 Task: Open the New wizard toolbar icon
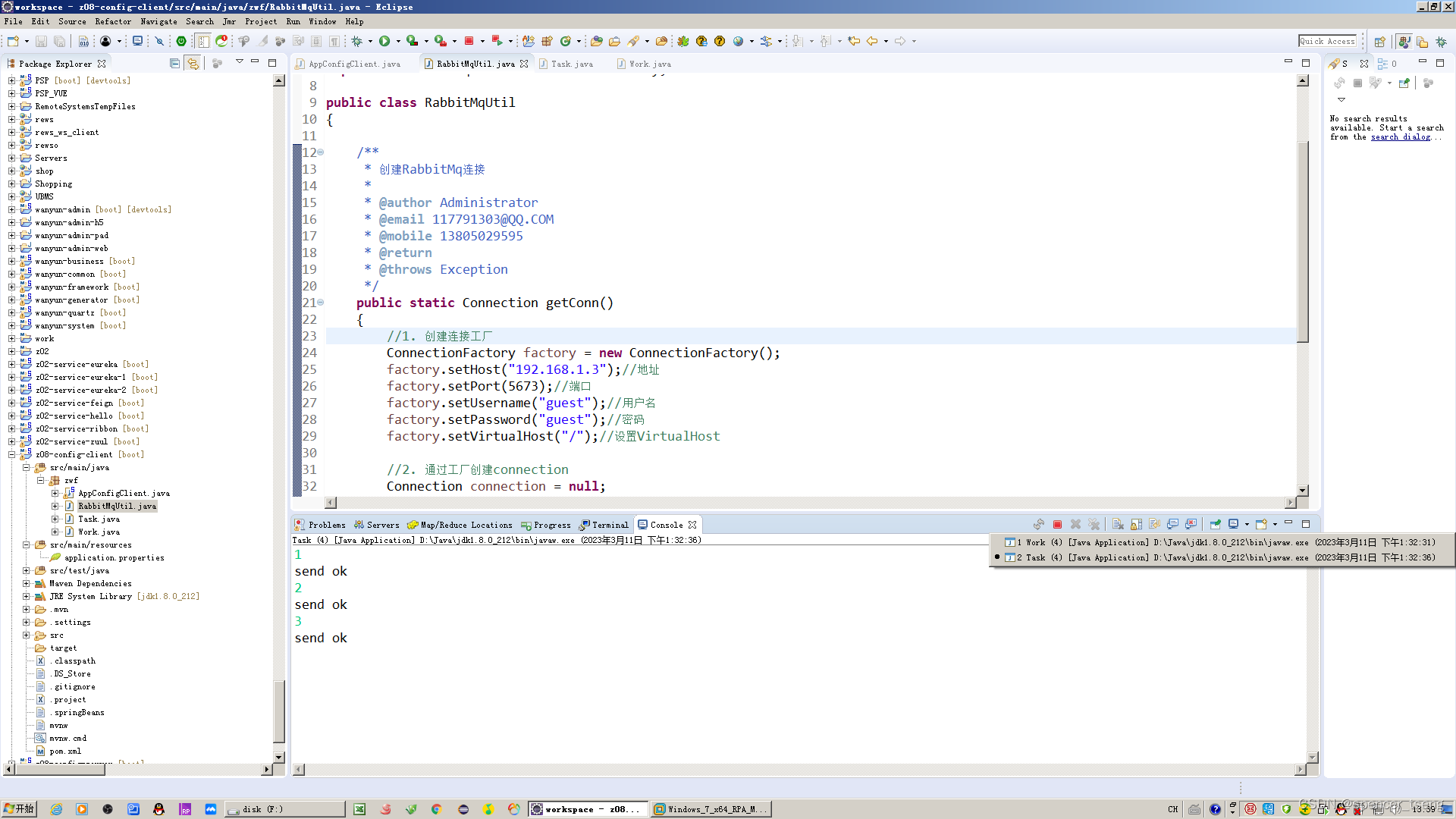tap(14, 41)
